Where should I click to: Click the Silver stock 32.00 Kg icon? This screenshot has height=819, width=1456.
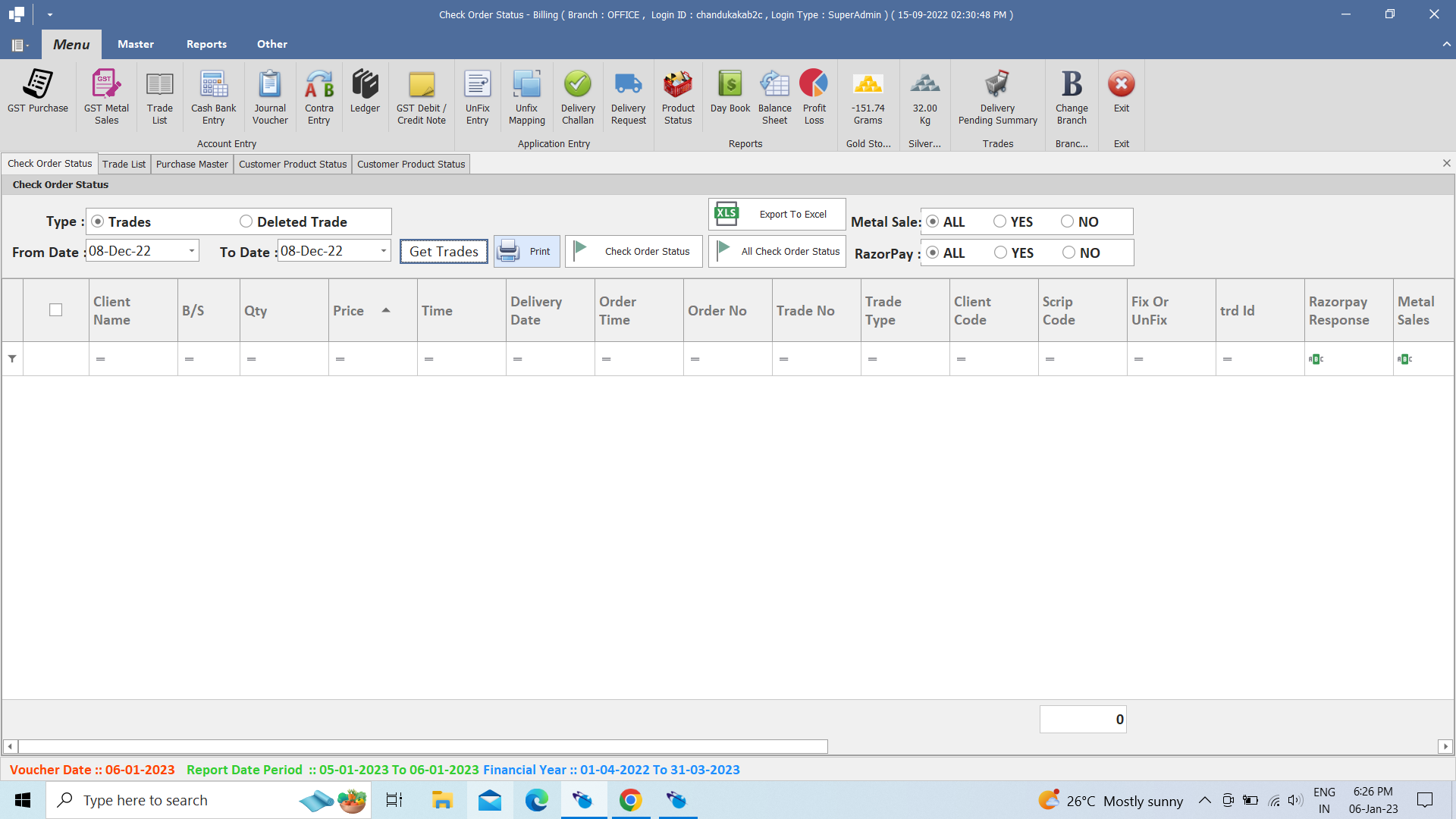(925, 97)
